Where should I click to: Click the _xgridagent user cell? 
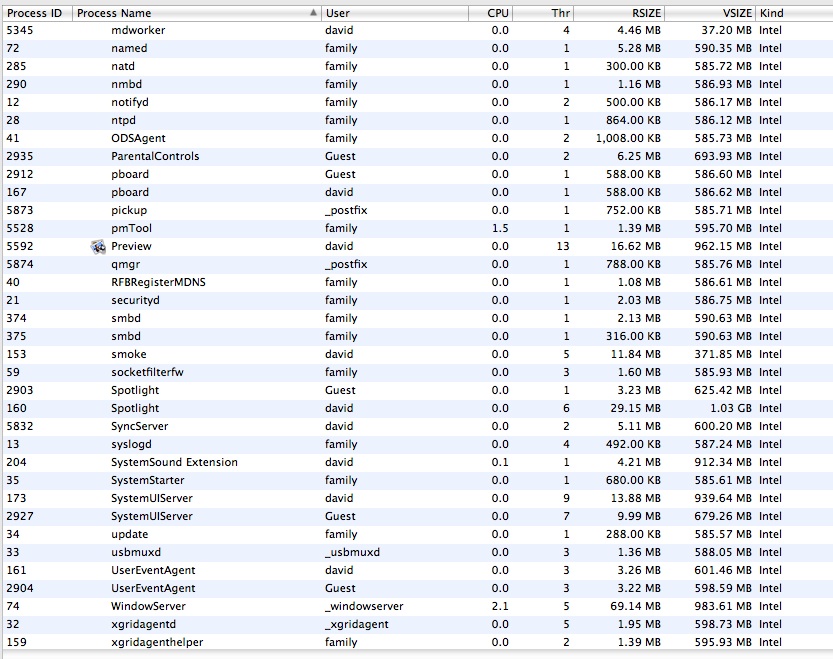pos(357,624)
